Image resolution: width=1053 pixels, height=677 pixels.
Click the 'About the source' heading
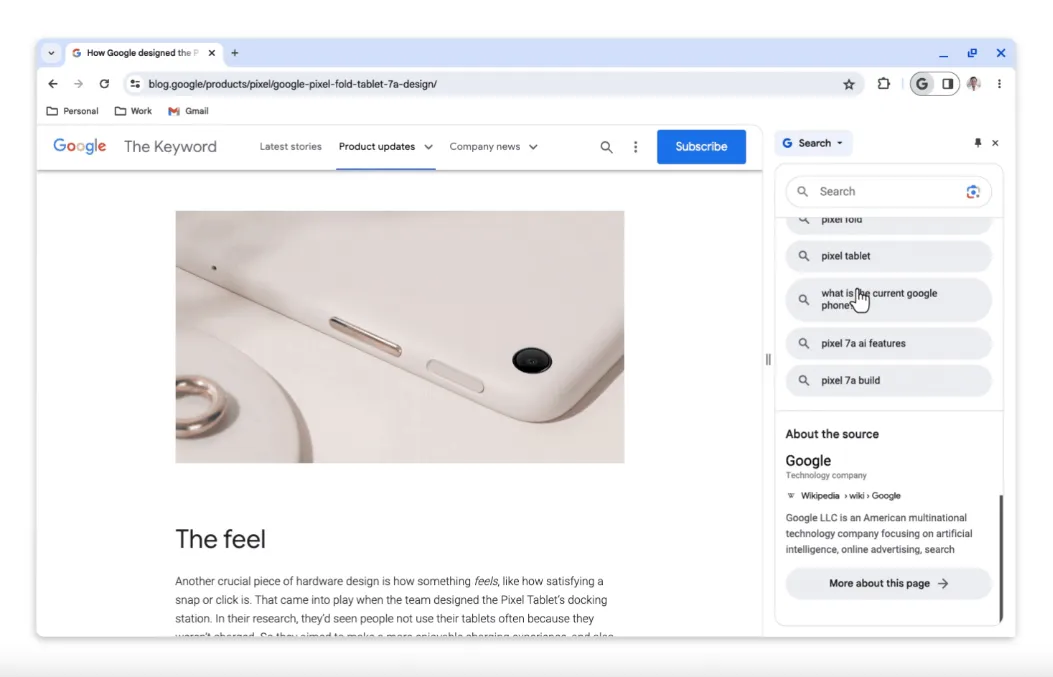coord(832,434)
